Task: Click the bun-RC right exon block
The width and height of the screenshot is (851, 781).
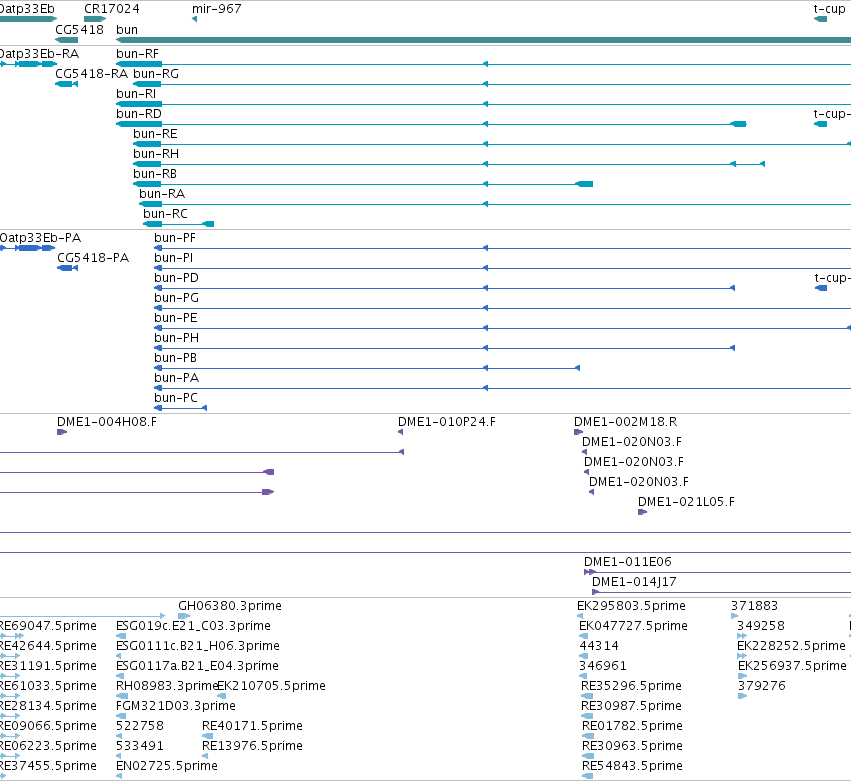Action: point(208,224)
